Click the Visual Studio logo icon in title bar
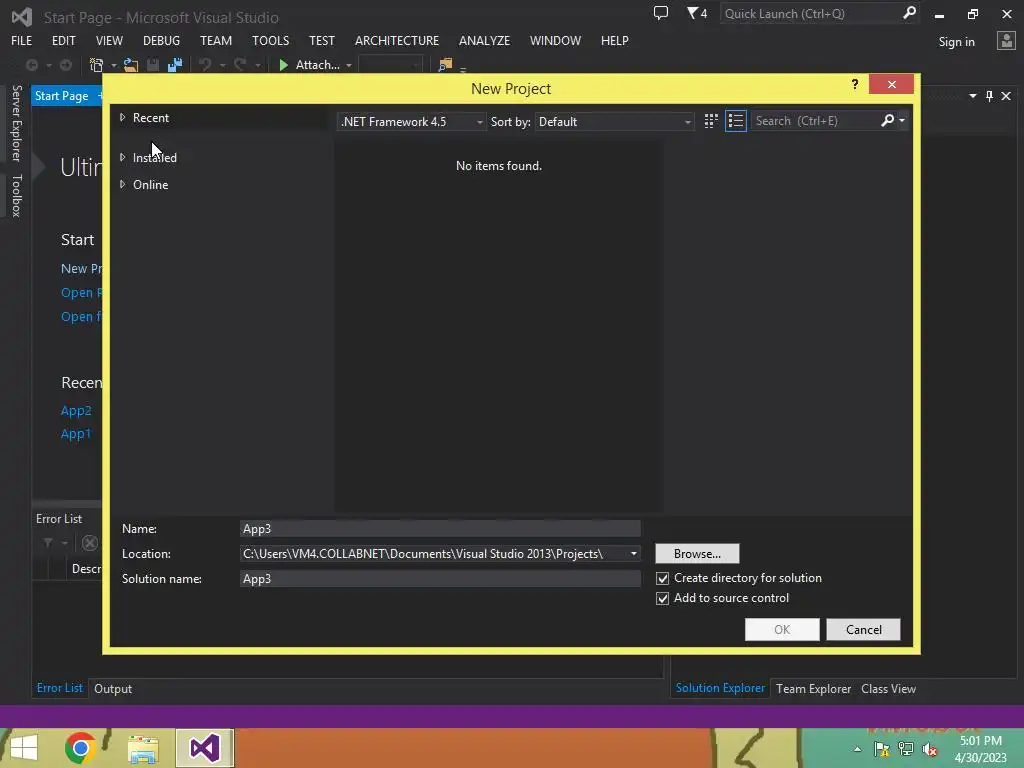The height and width of the screenshot is (768, 1024). pos(22,17)
